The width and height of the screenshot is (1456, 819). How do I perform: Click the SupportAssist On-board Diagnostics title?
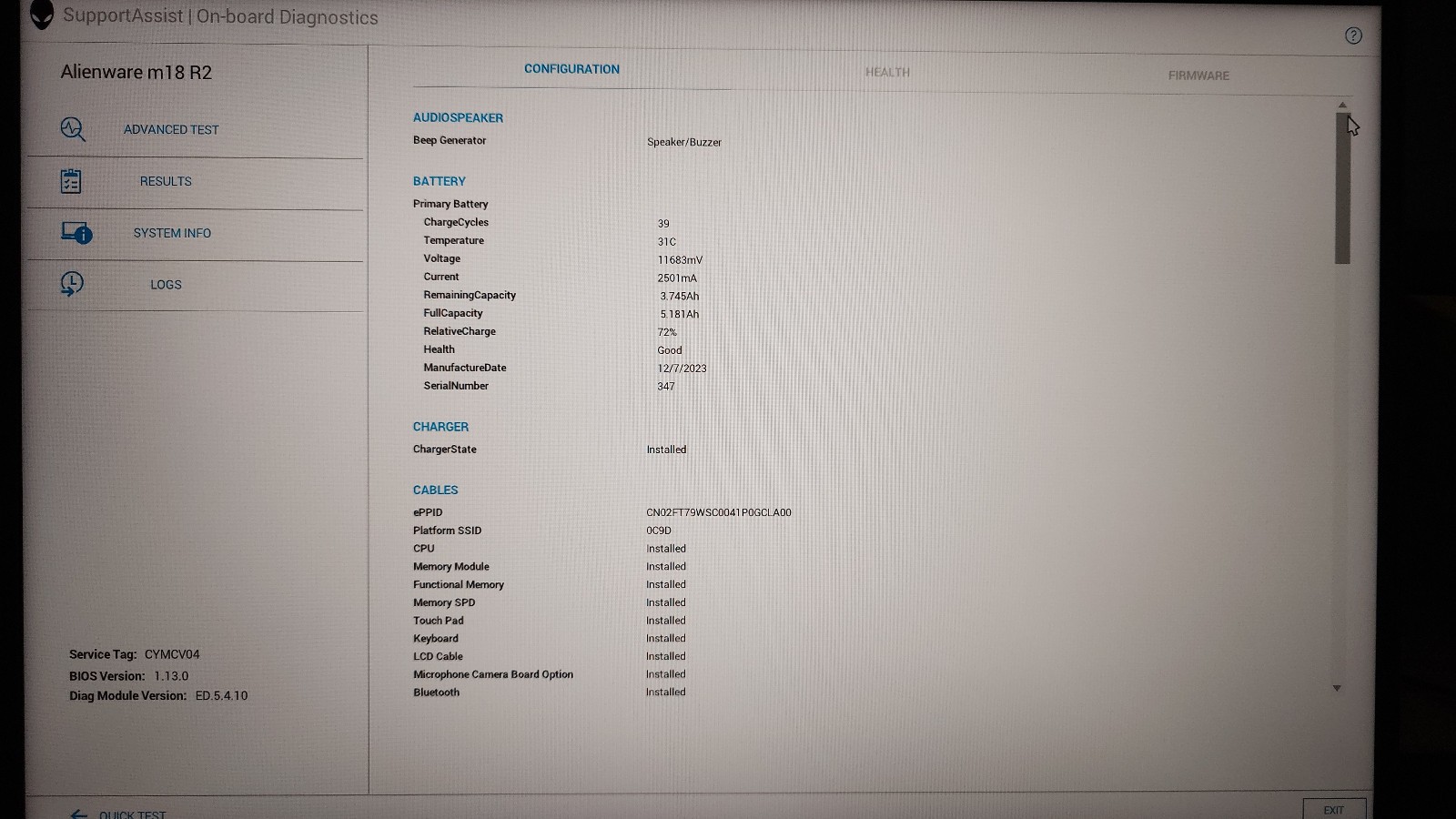[220, 16]
